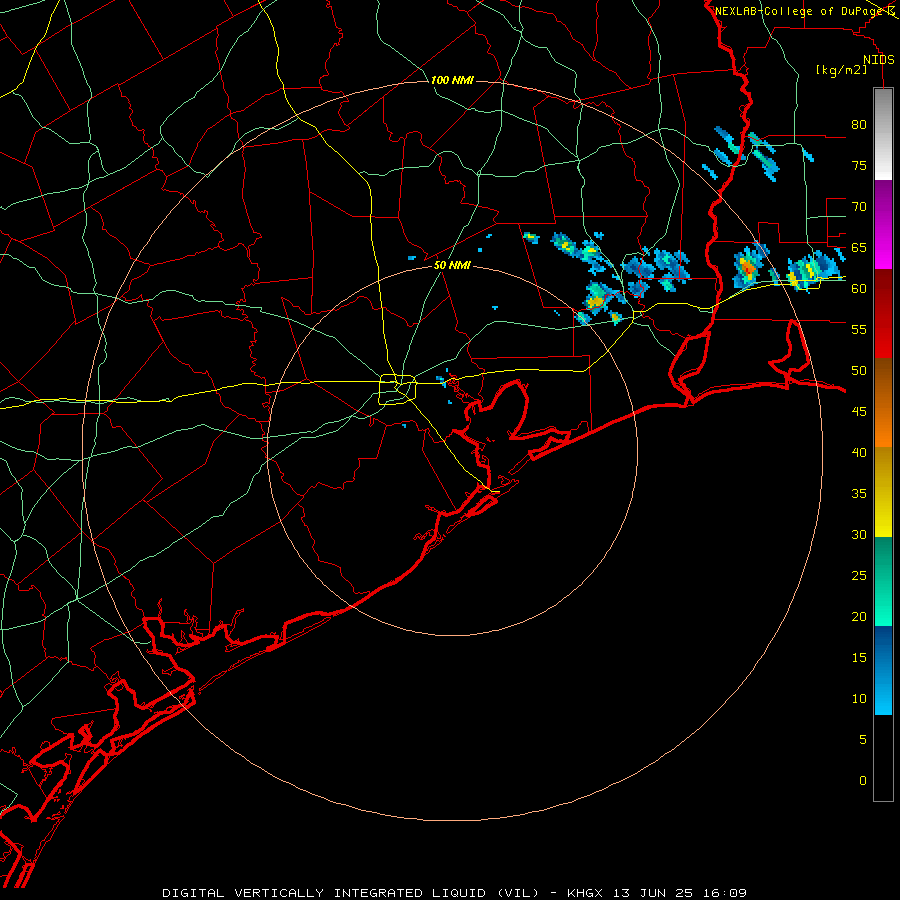The width and height of the screenshot is (900, 900).
Task: Click the scale value 50
Action: [859, 370]
